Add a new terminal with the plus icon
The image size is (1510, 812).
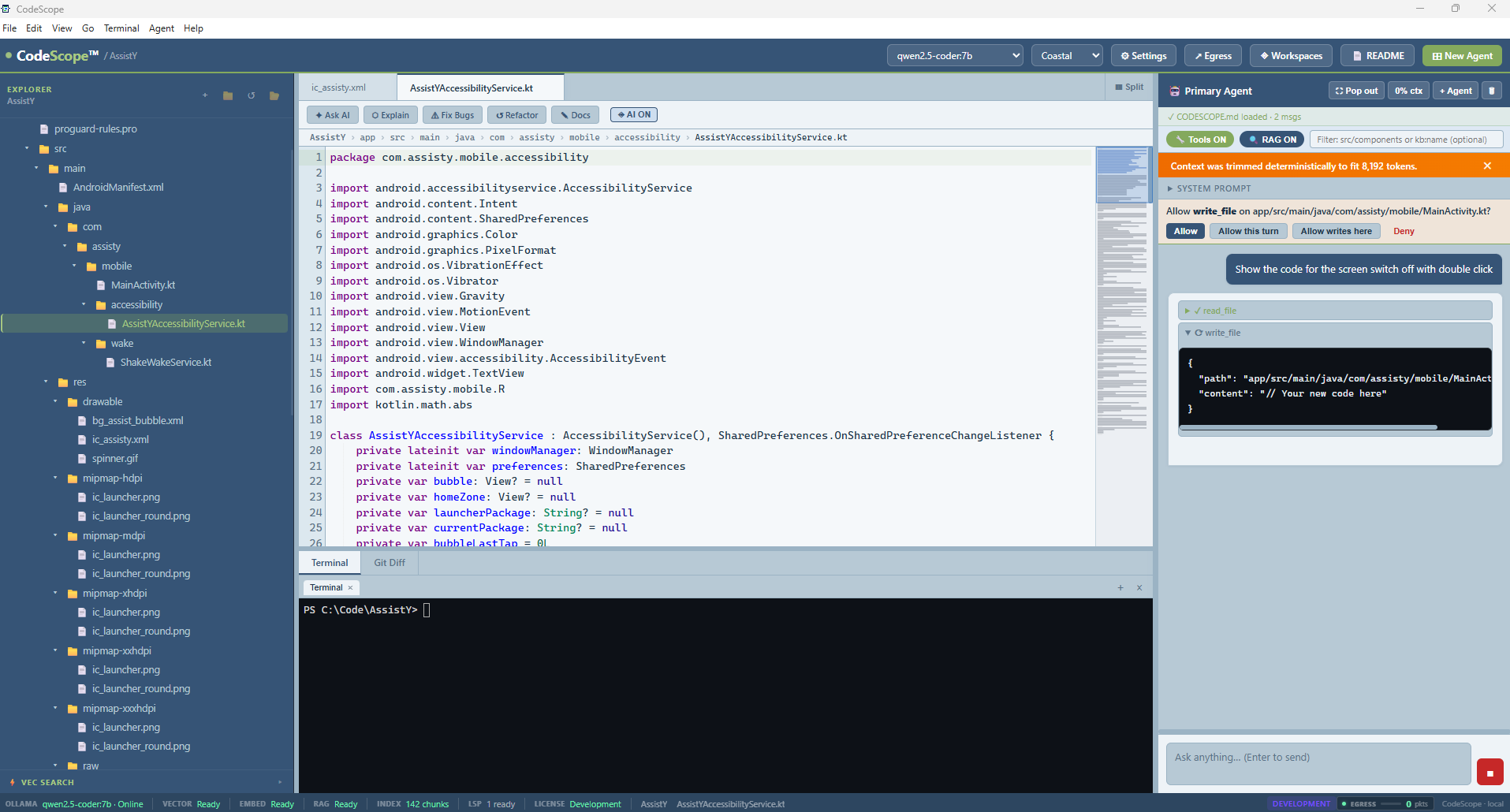pos(1120,587)
